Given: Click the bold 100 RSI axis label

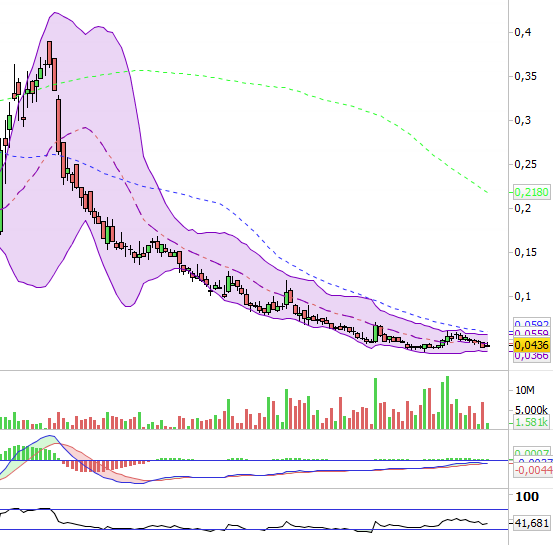Looking at the screenshot, I should (x=527, y=497).
